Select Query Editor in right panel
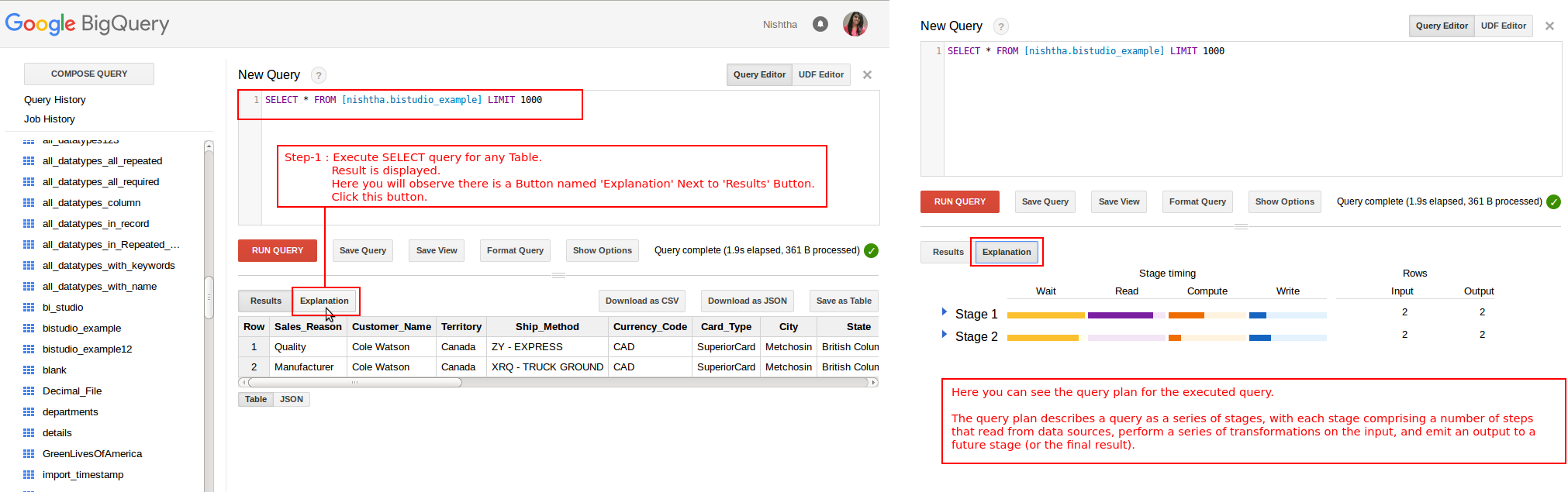The height and width of the screenshot is (499, 1568). tap(1442, 26)
